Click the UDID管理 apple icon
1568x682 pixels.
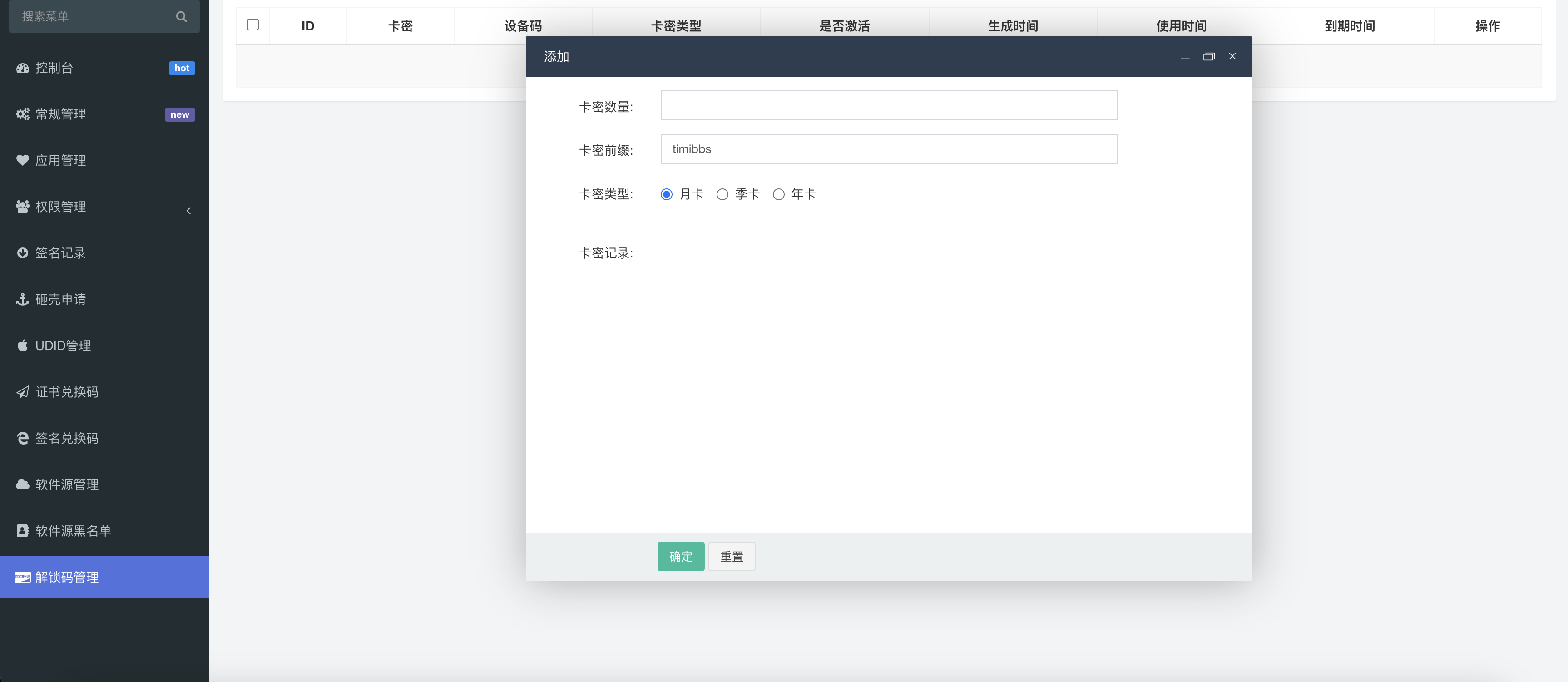pos(23,346)
